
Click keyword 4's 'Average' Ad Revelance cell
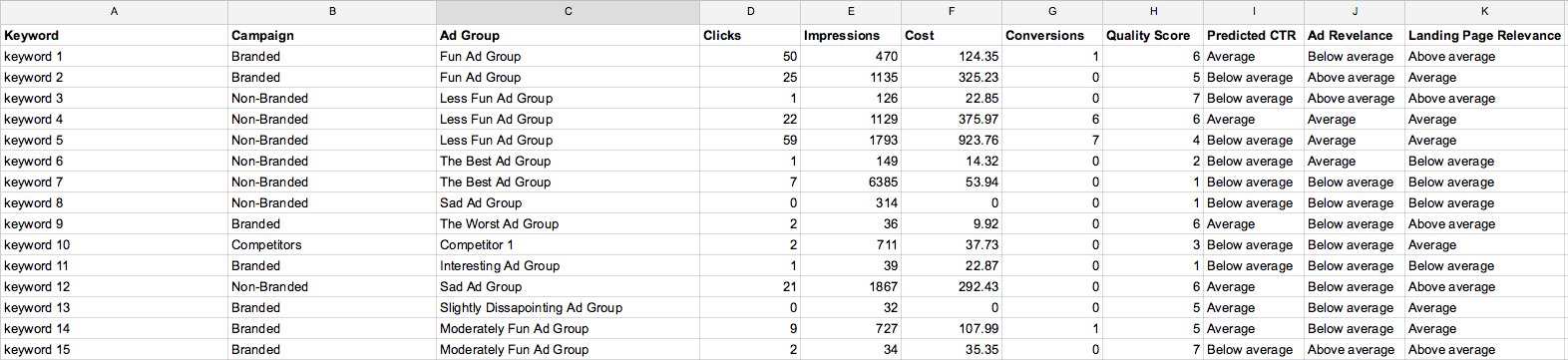(1355, 119)
